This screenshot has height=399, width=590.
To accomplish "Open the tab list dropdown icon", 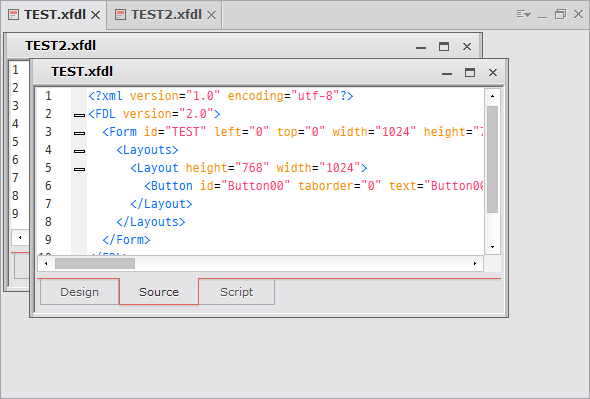I will pos(523,15).
